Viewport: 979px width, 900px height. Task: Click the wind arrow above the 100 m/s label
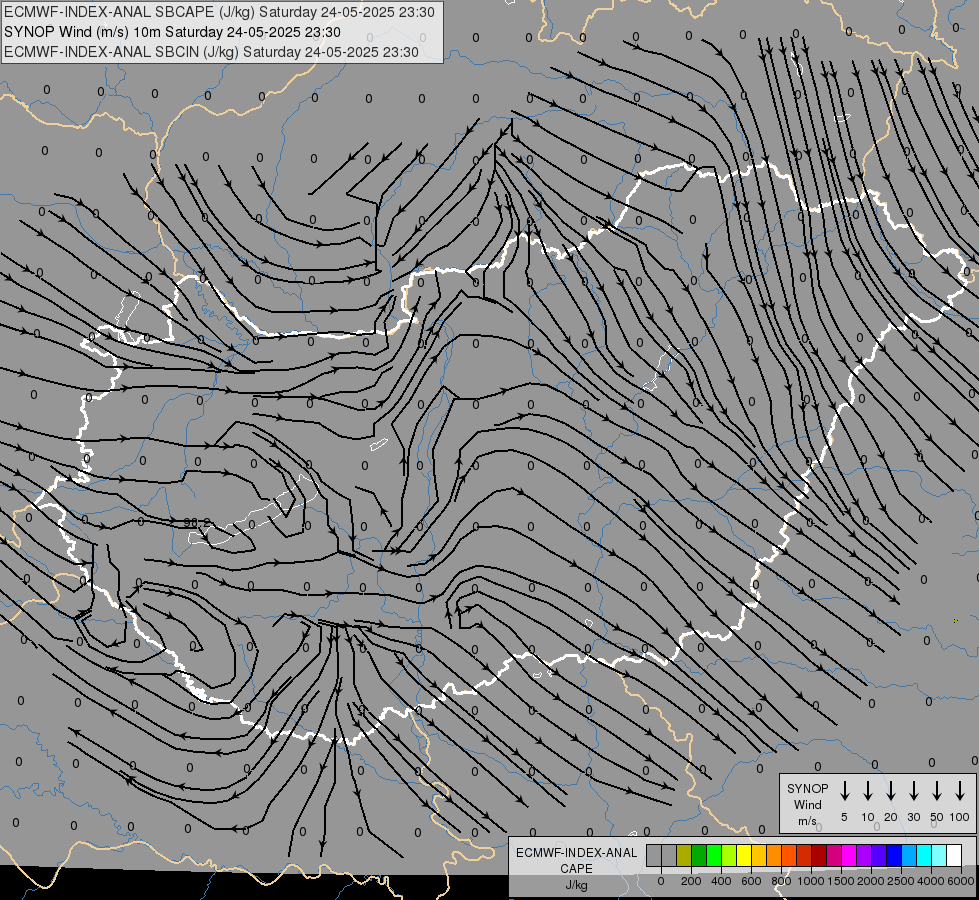click(x=960, y=791)
